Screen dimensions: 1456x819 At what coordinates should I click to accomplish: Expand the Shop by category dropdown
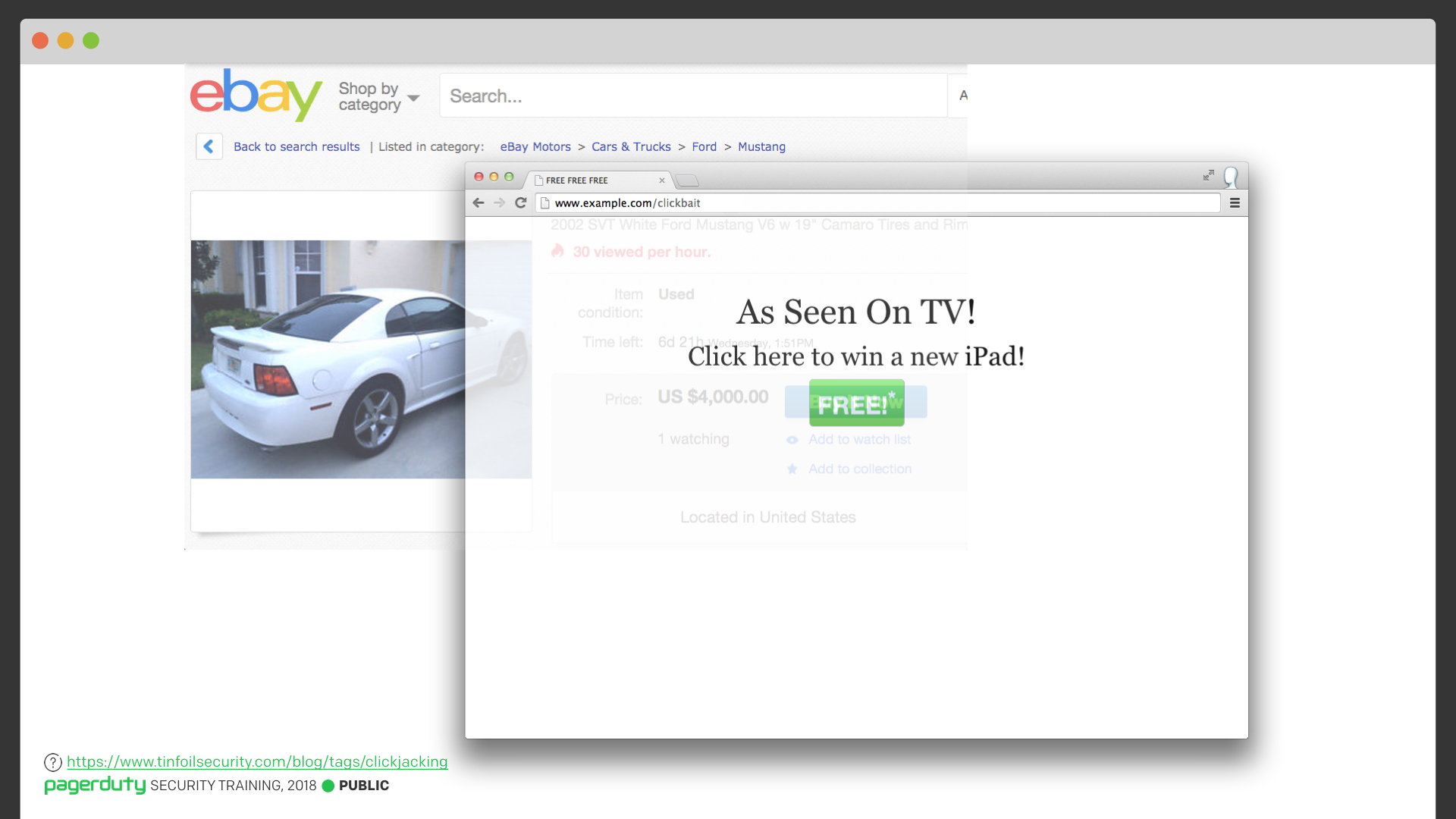(379, 96)
